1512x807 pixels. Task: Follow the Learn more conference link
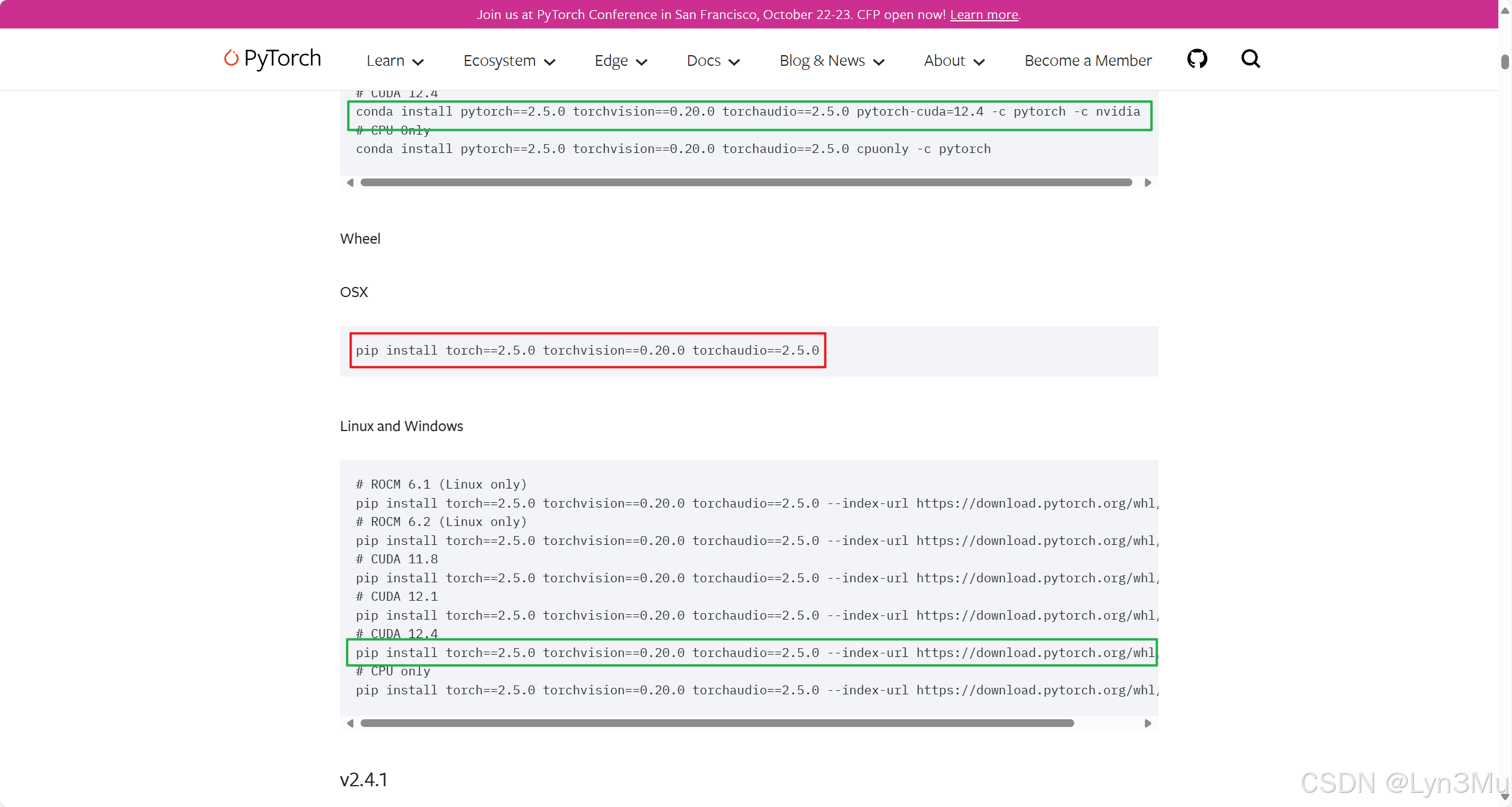[983, 15]
